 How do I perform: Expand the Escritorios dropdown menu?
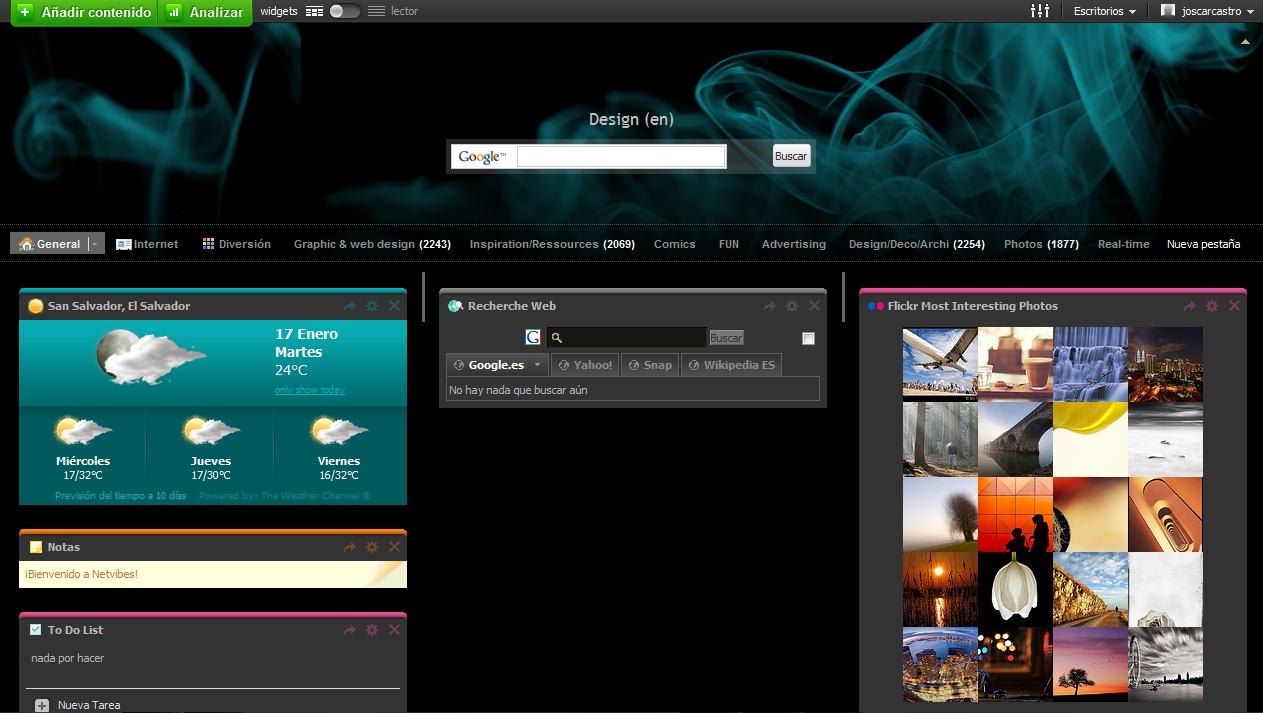[1105, 11]
